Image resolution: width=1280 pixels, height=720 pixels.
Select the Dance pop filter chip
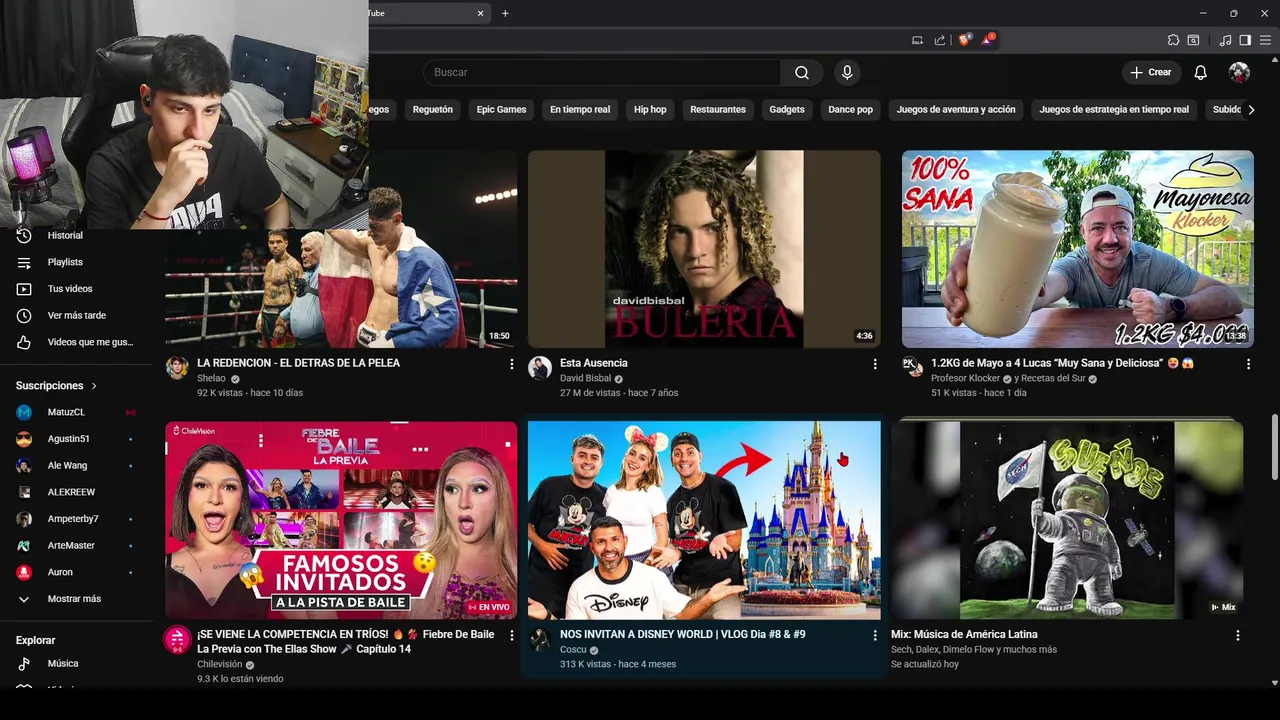850,110
